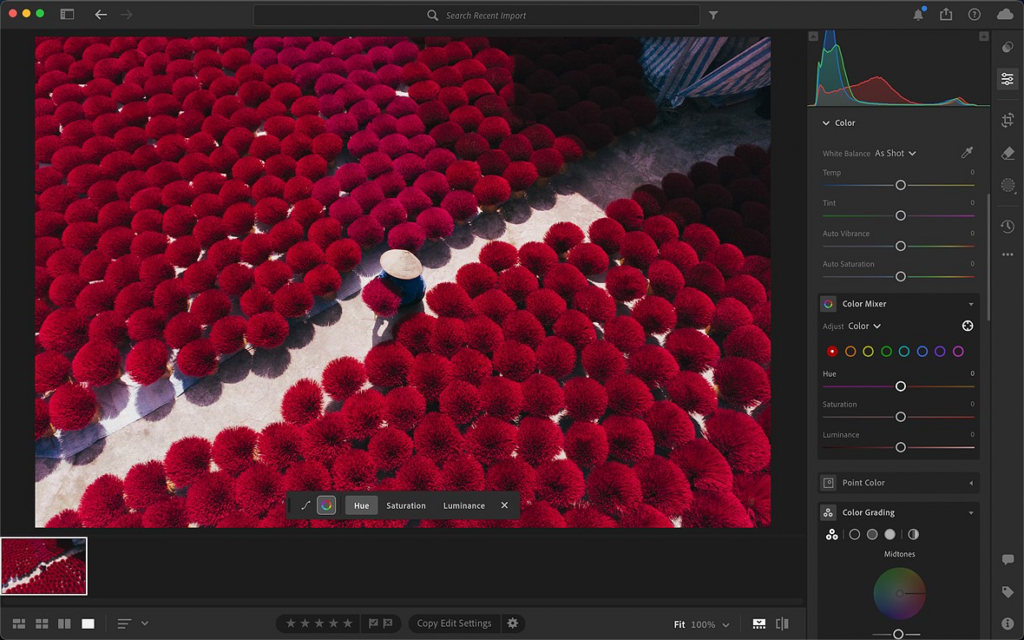Open the filter funnel icon
Viewport: 1024px width, 640px height.
[713, 15]
